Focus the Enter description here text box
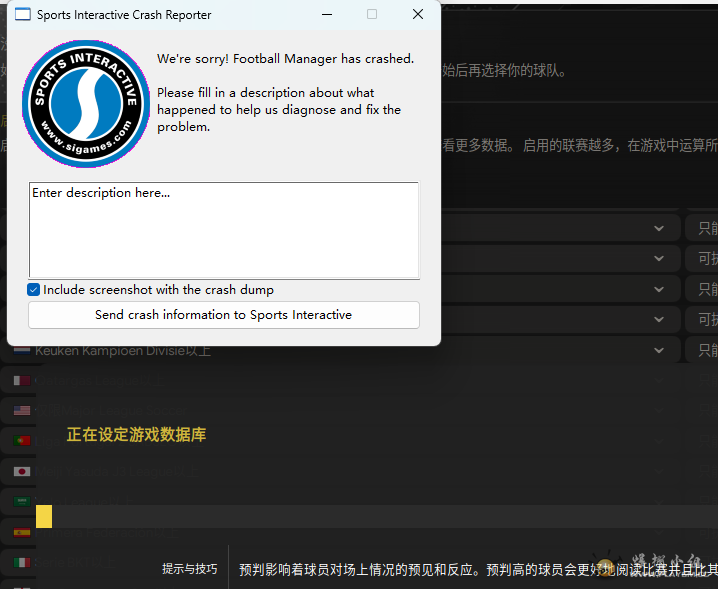Image resolution: width=718 pixels, height=589 pixels. pyautogui.click(x=224, y=230)
